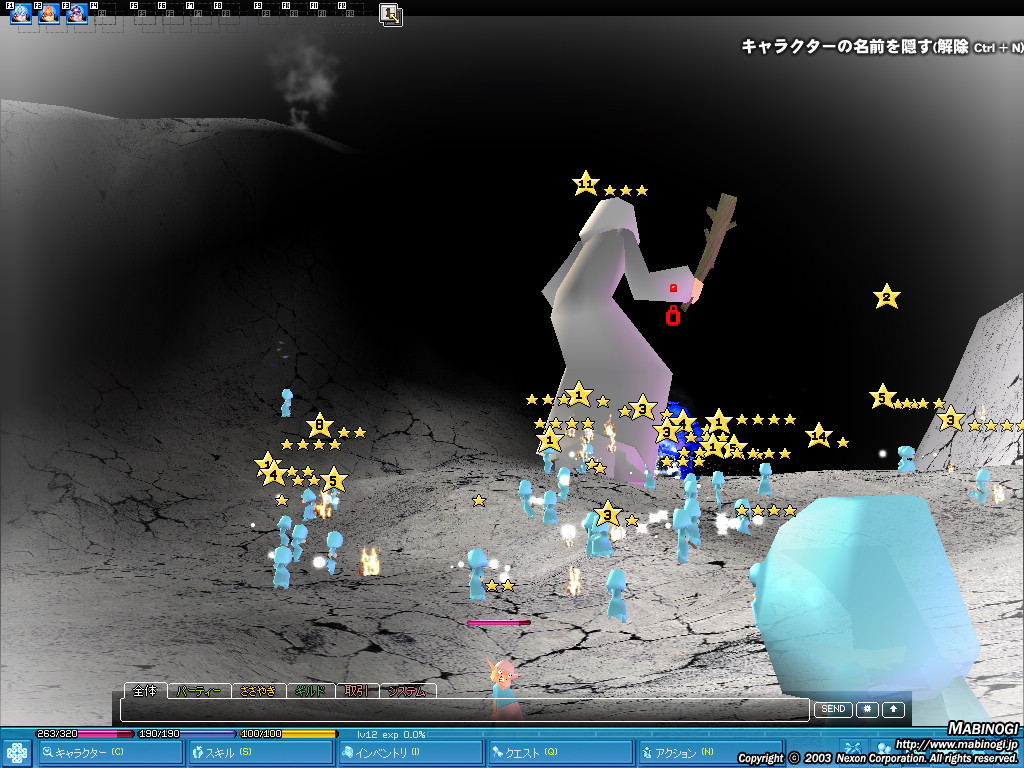The image size is (1024, 768).
Task: Switch to the ささやき chat tab
Action: pyautogui.click(x=258, y=691)
